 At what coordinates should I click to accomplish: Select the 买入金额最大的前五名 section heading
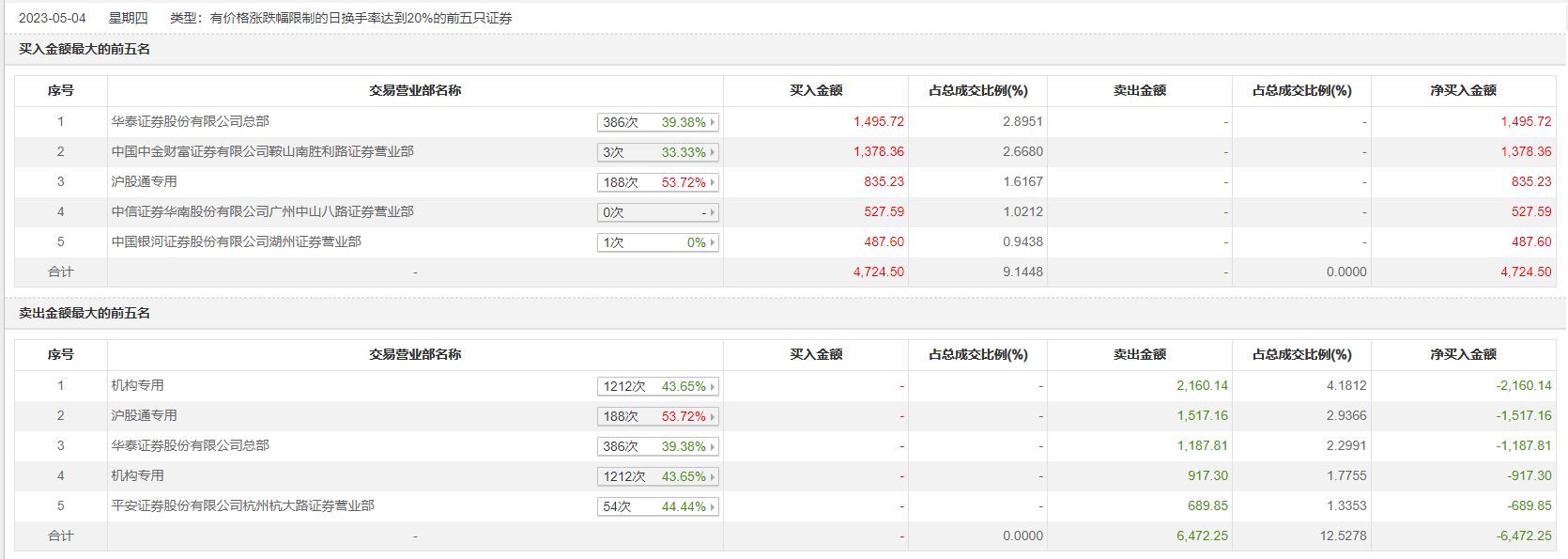pos(85,50)
